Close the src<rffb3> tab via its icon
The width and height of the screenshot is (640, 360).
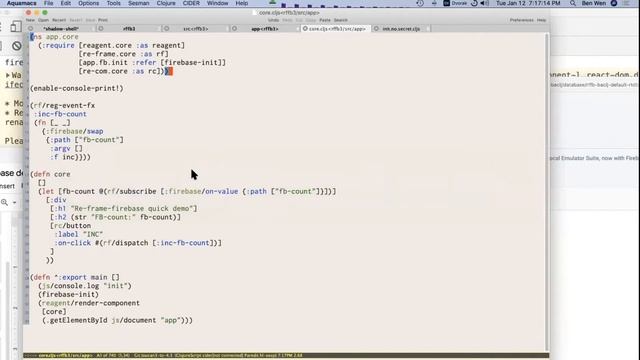coord(167,29)
